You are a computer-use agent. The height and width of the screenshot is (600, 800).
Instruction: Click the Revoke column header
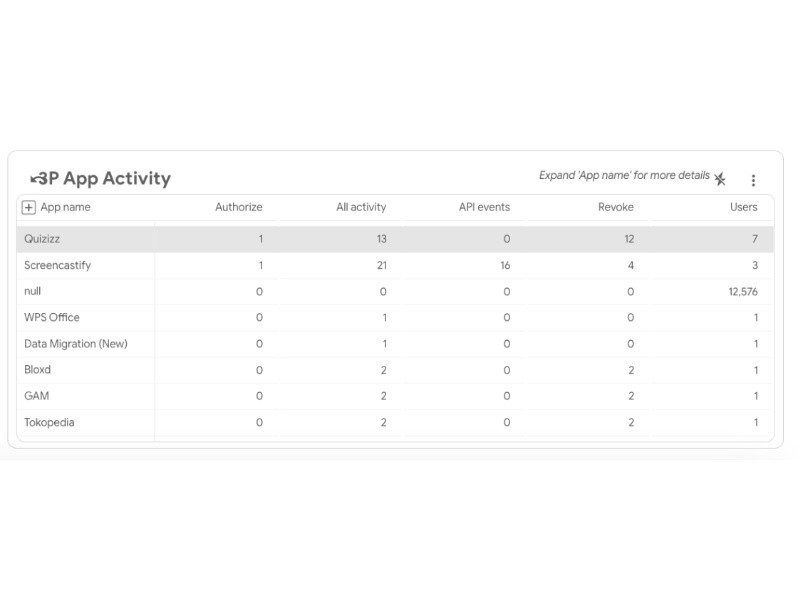coord(614,207)
